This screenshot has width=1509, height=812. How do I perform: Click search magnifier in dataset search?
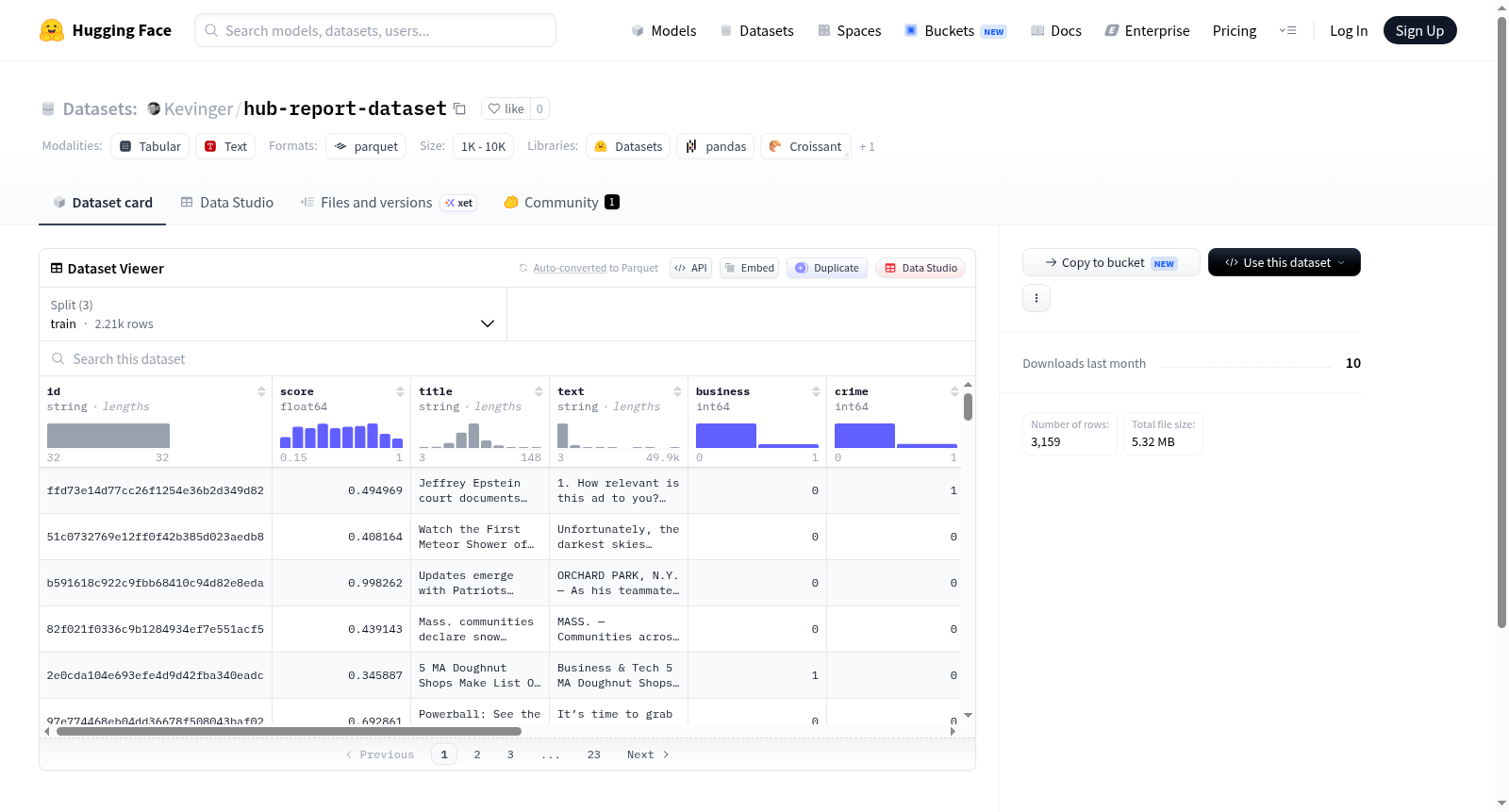(58, 358)
